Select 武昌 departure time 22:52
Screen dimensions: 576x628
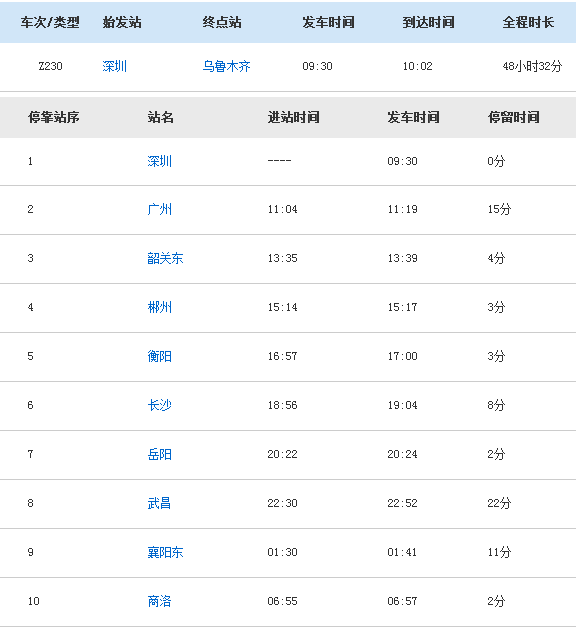(x=403, y=503)
